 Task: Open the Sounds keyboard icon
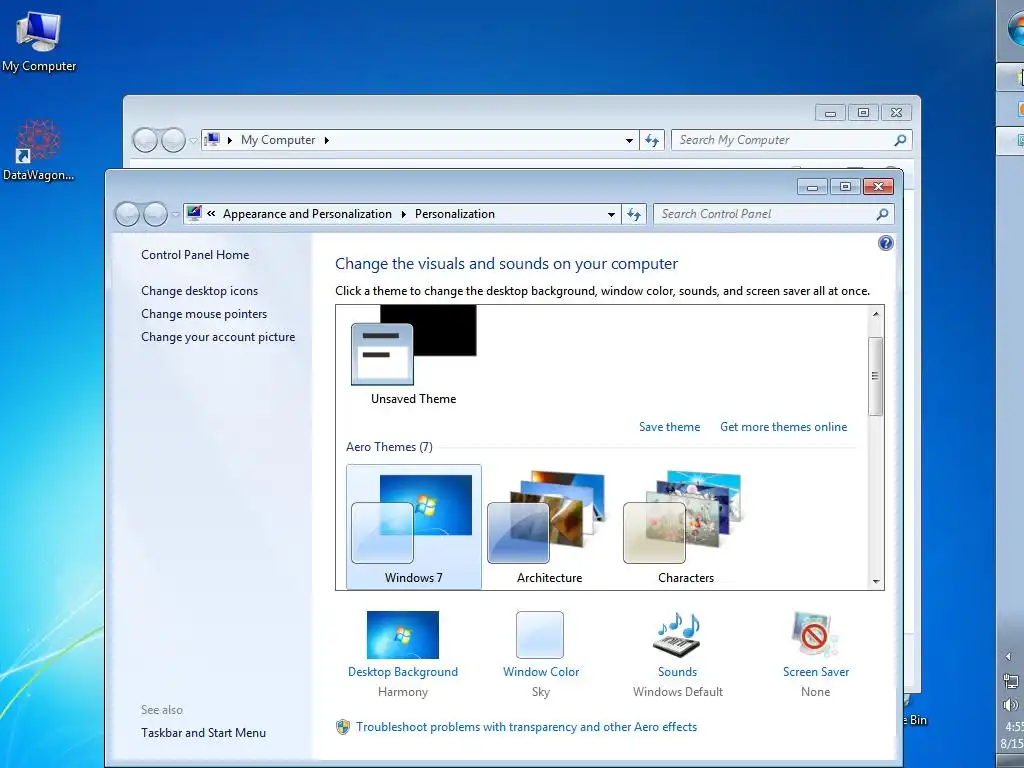click(x=677, y=634)
